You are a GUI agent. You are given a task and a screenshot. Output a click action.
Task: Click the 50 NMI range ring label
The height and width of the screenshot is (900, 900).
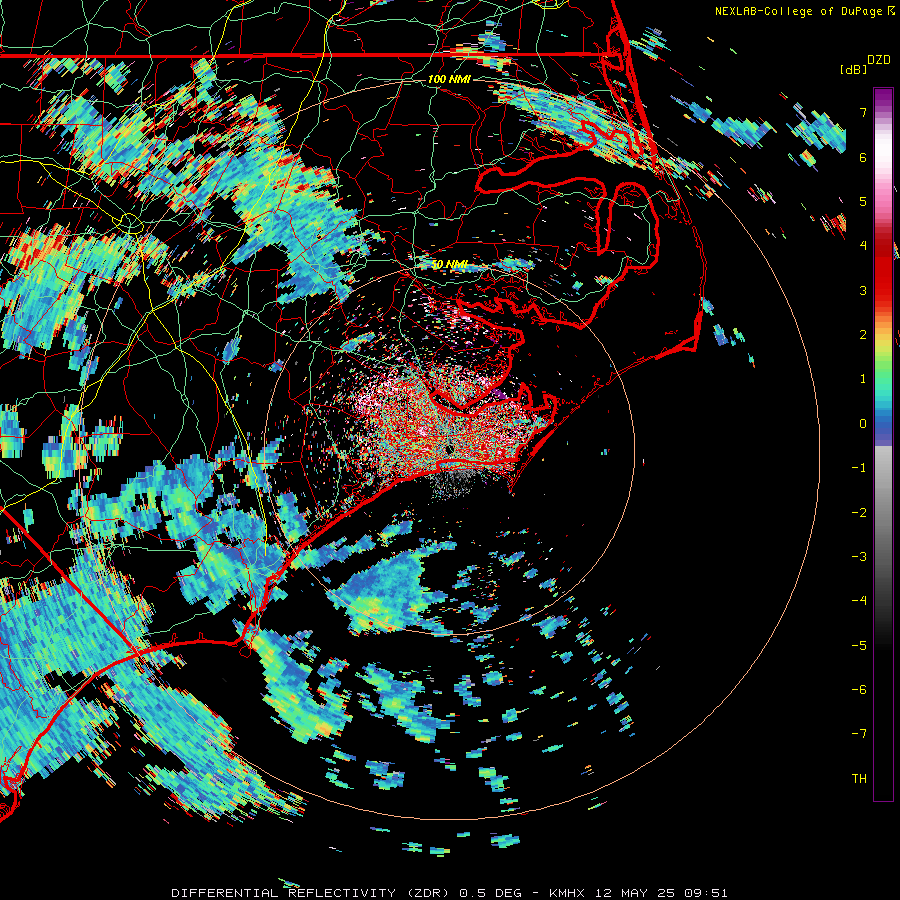pyautogui.click(x=449, y=265)
